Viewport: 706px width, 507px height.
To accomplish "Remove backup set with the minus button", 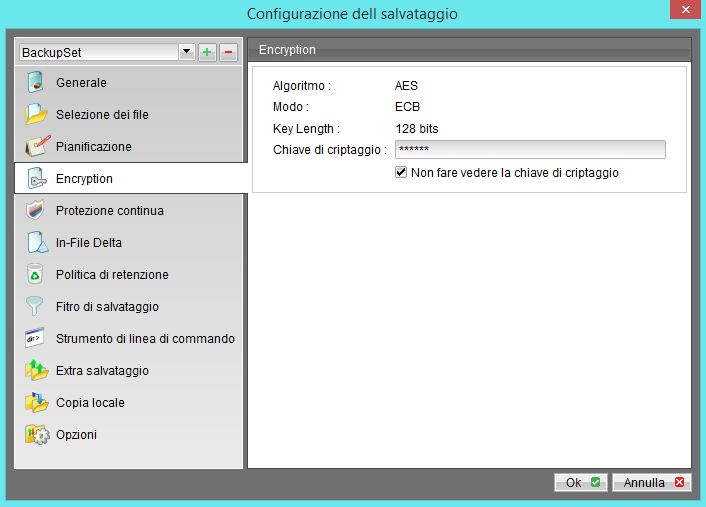I will tap(228, 52).
